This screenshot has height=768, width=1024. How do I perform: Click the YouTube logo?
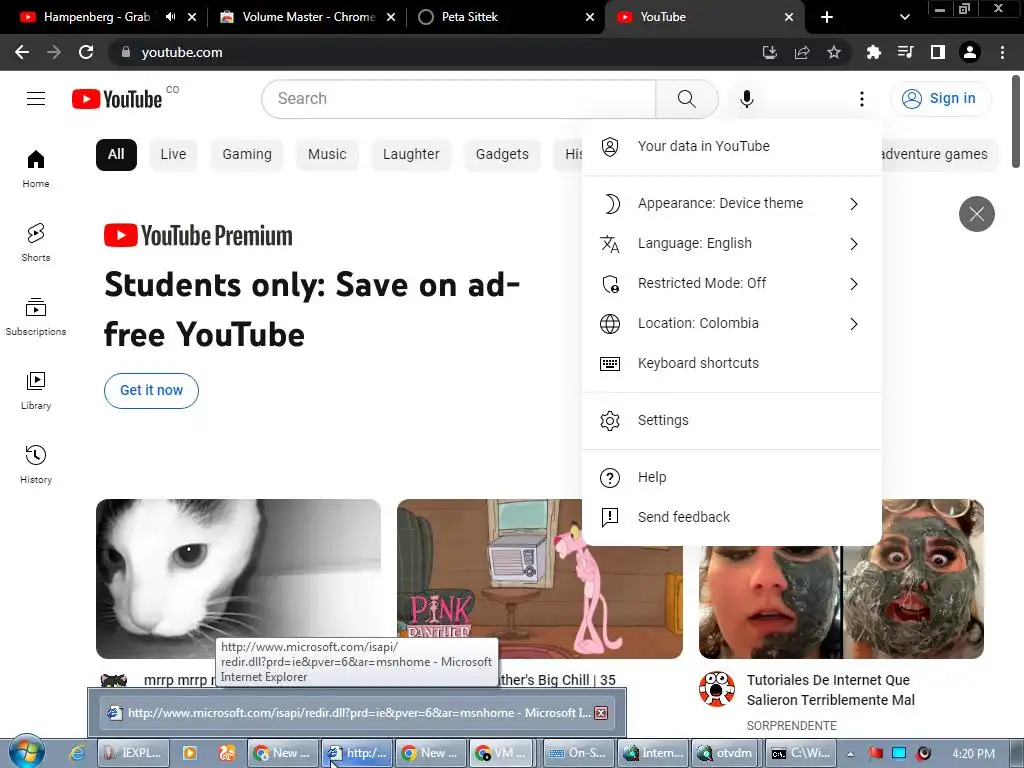pyautogui.click(x=117, y=99)
